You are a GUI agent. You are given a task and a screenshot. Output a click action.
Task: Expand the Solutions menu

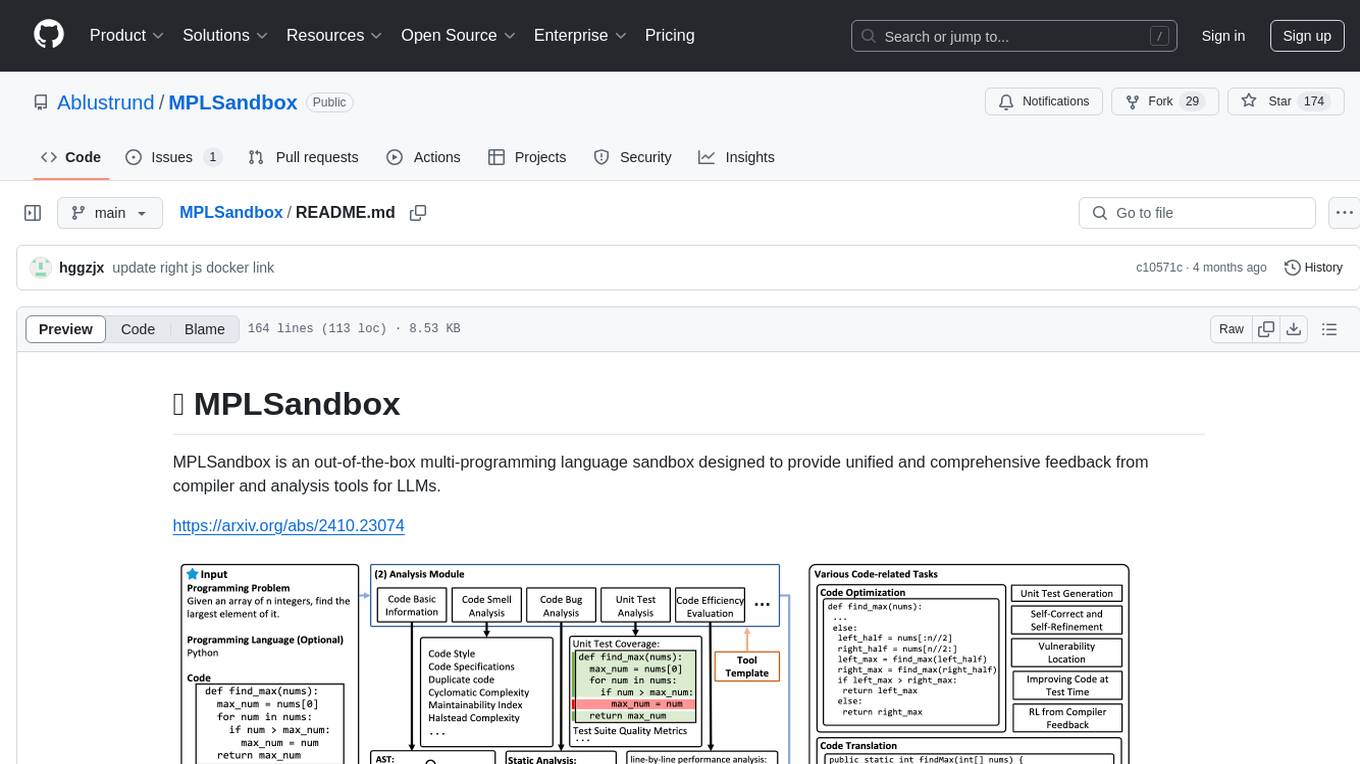pos(225,35)
